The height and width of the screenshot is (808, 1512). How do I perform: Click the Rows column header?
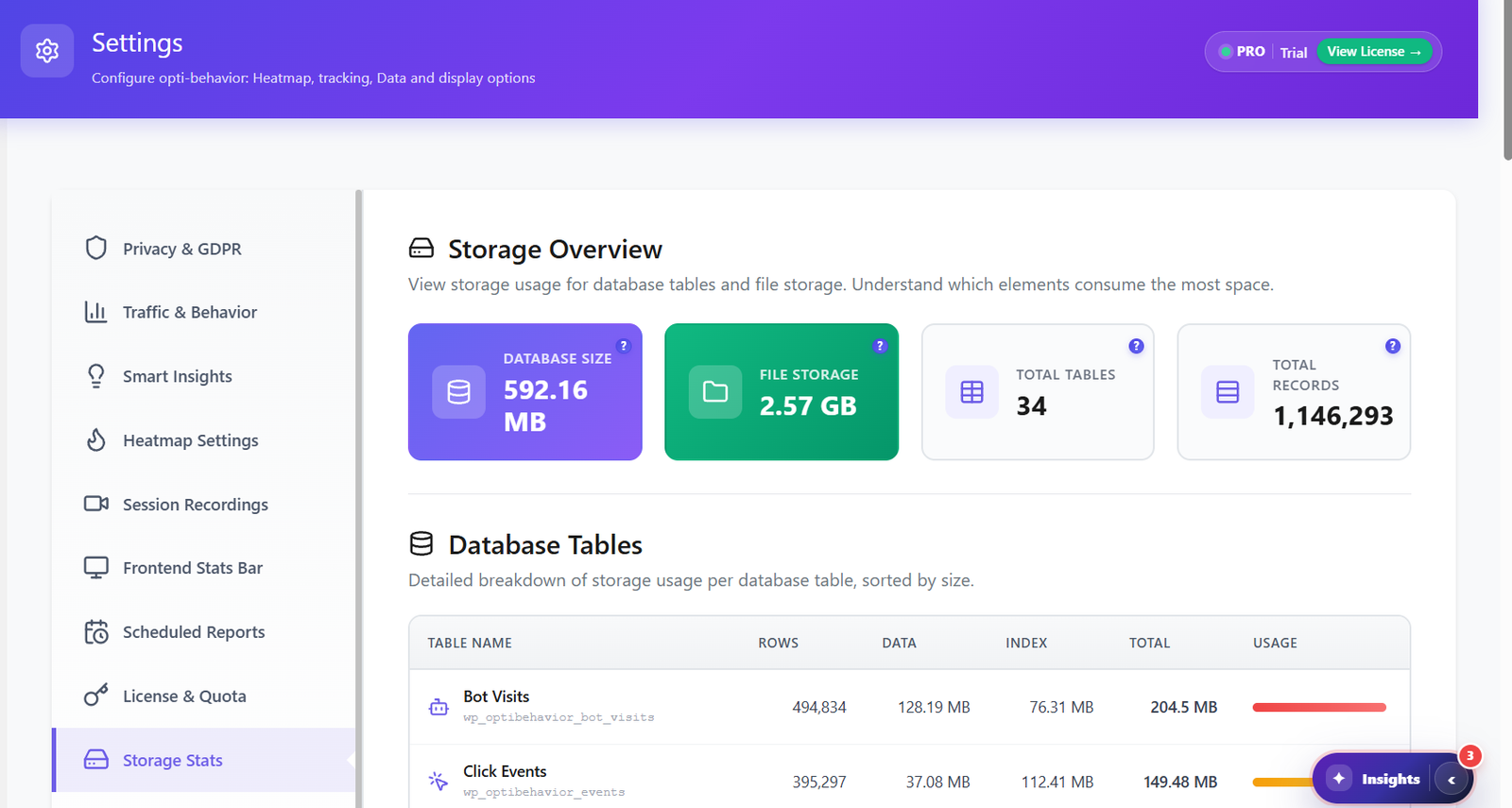point(778,643)
